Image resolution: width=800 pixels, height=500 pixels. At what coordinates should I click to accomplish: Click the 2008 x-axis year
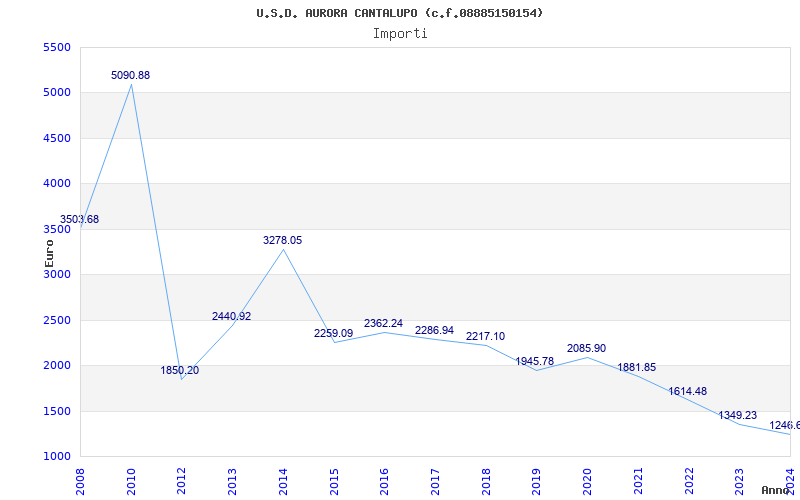(81, 481)
